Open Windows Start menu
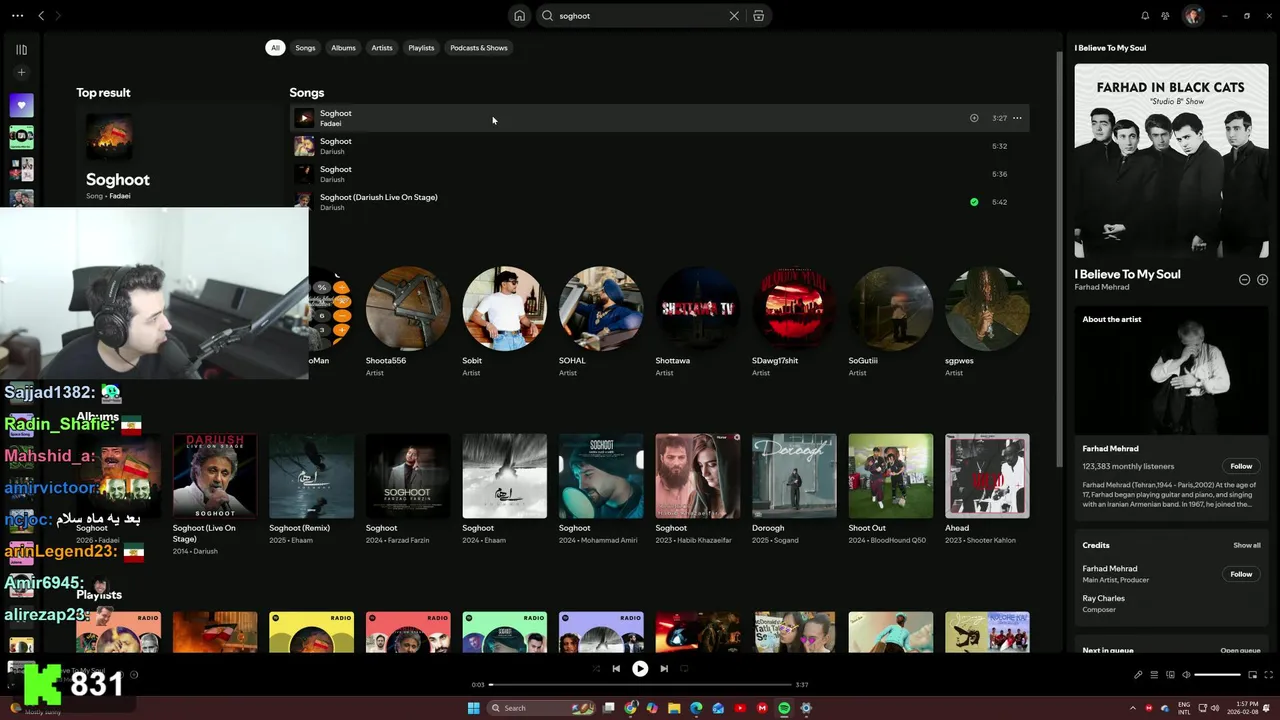The width and height of the screenshot is (1280, 720). pos(473,708)
